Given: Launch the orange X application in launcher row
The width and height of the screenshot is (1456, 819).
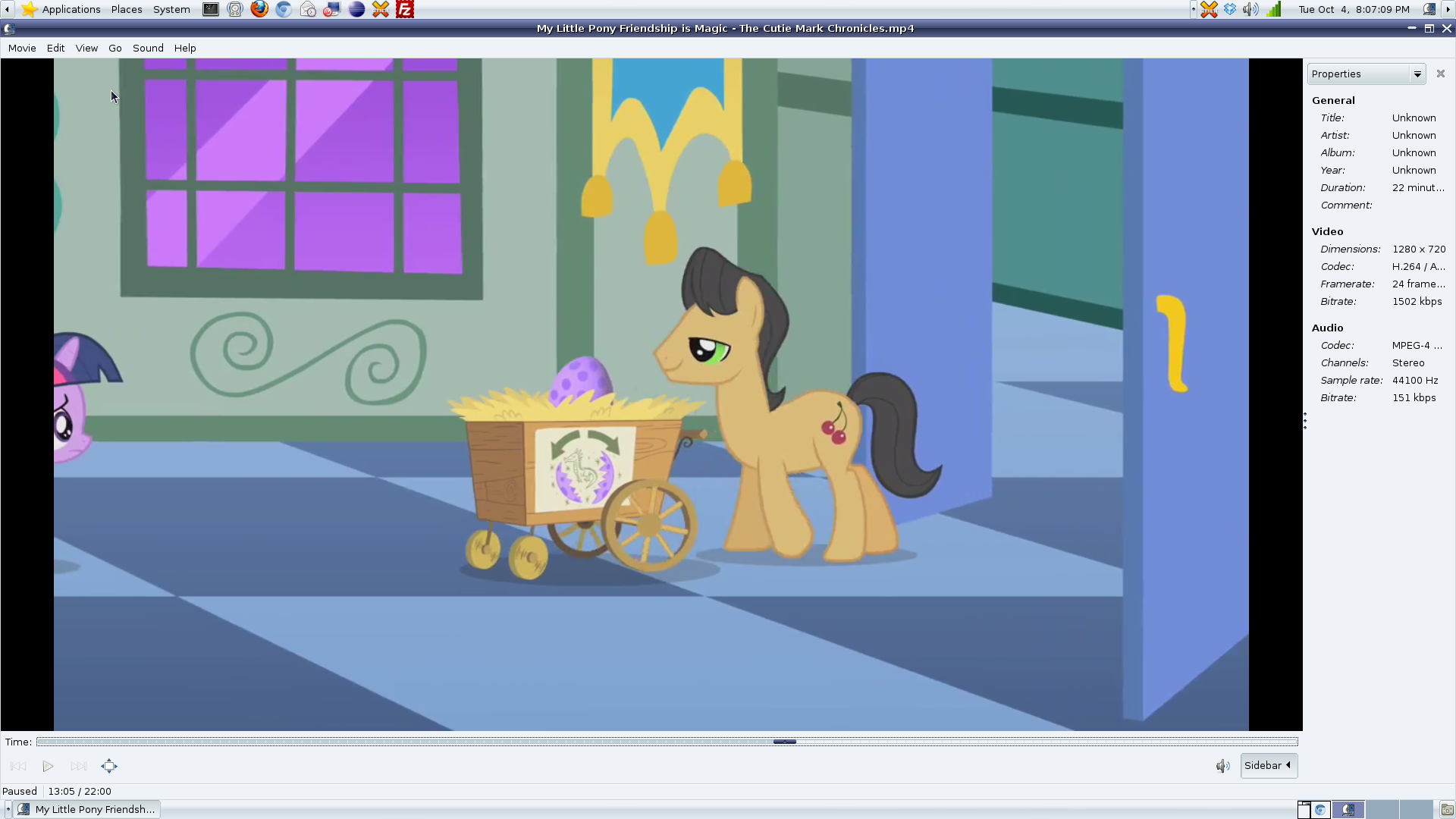Looking at the screenshot, I should click(x=381, y=9).
